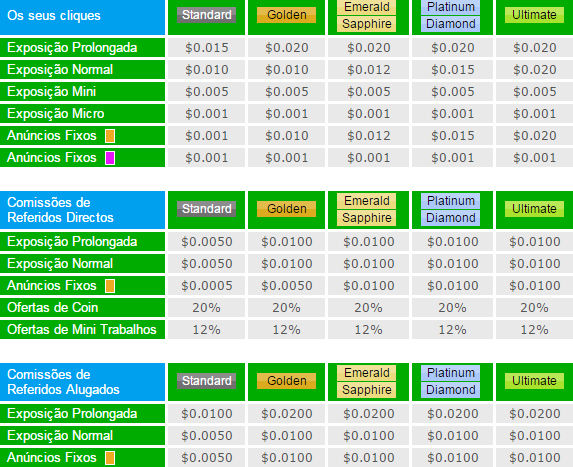Choose the Diamond badge in Os seus cliques header
The width and height of the screenshot is (573, 467).
click(x=451, y=24)
